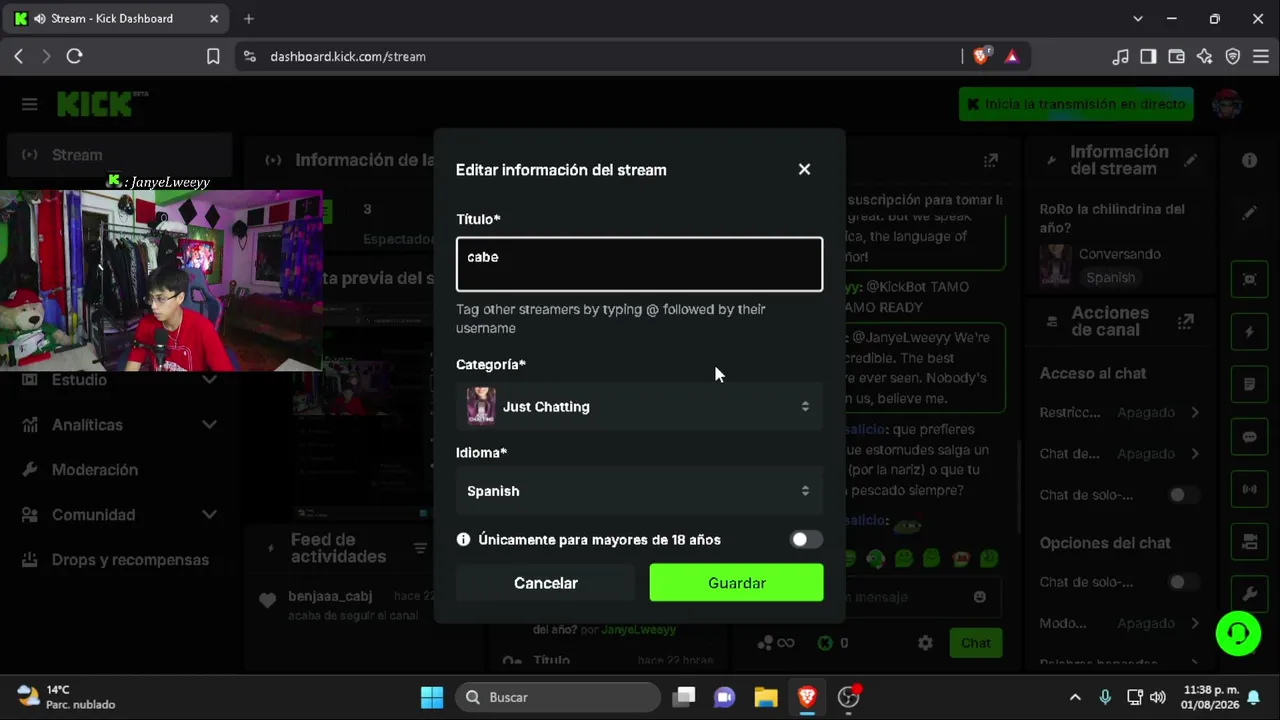Click Inicia la transmisión en directo button

(x=1076, y=104)
